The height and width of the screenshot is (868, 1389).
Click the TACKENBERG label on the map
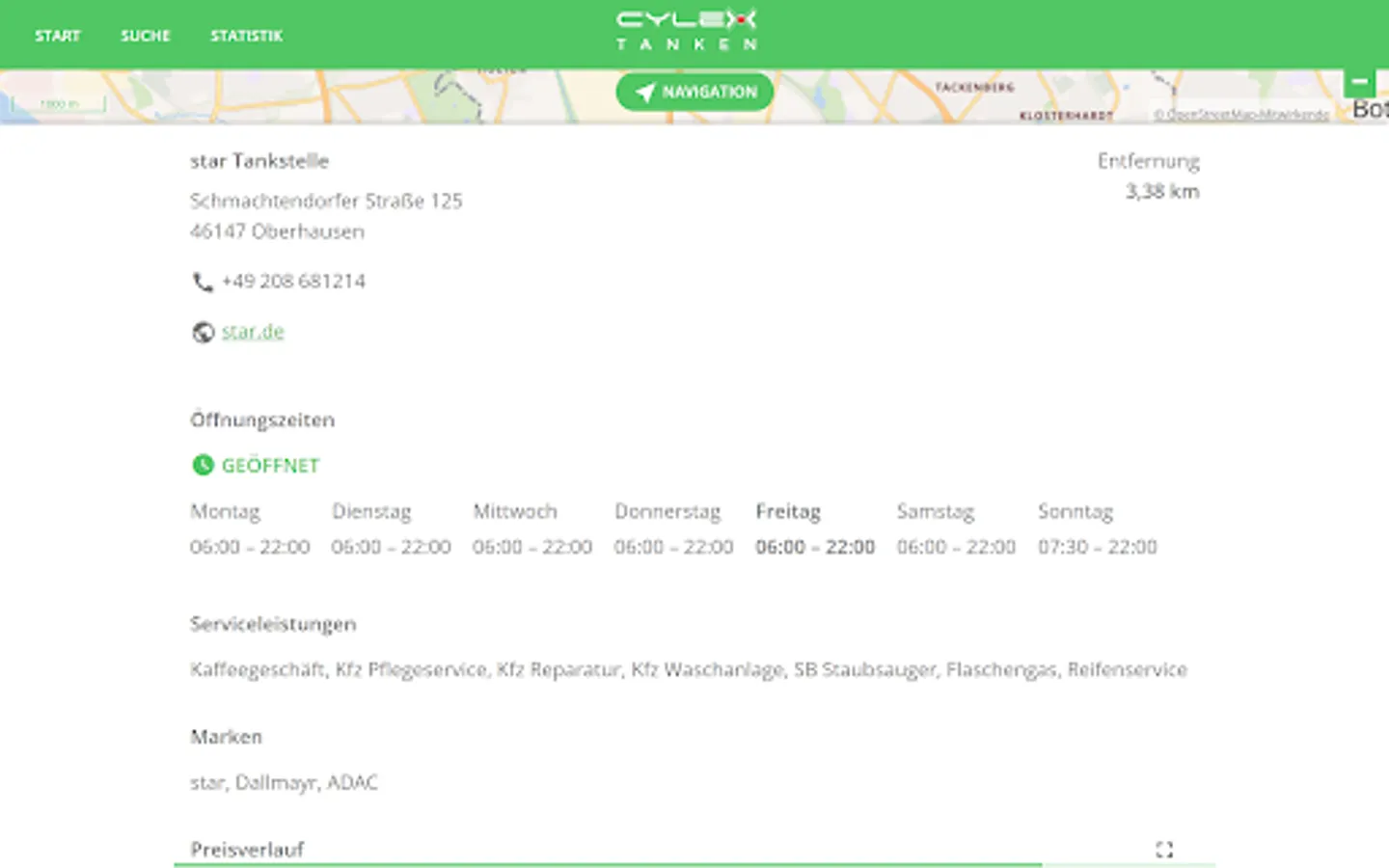tap(974, 87)
